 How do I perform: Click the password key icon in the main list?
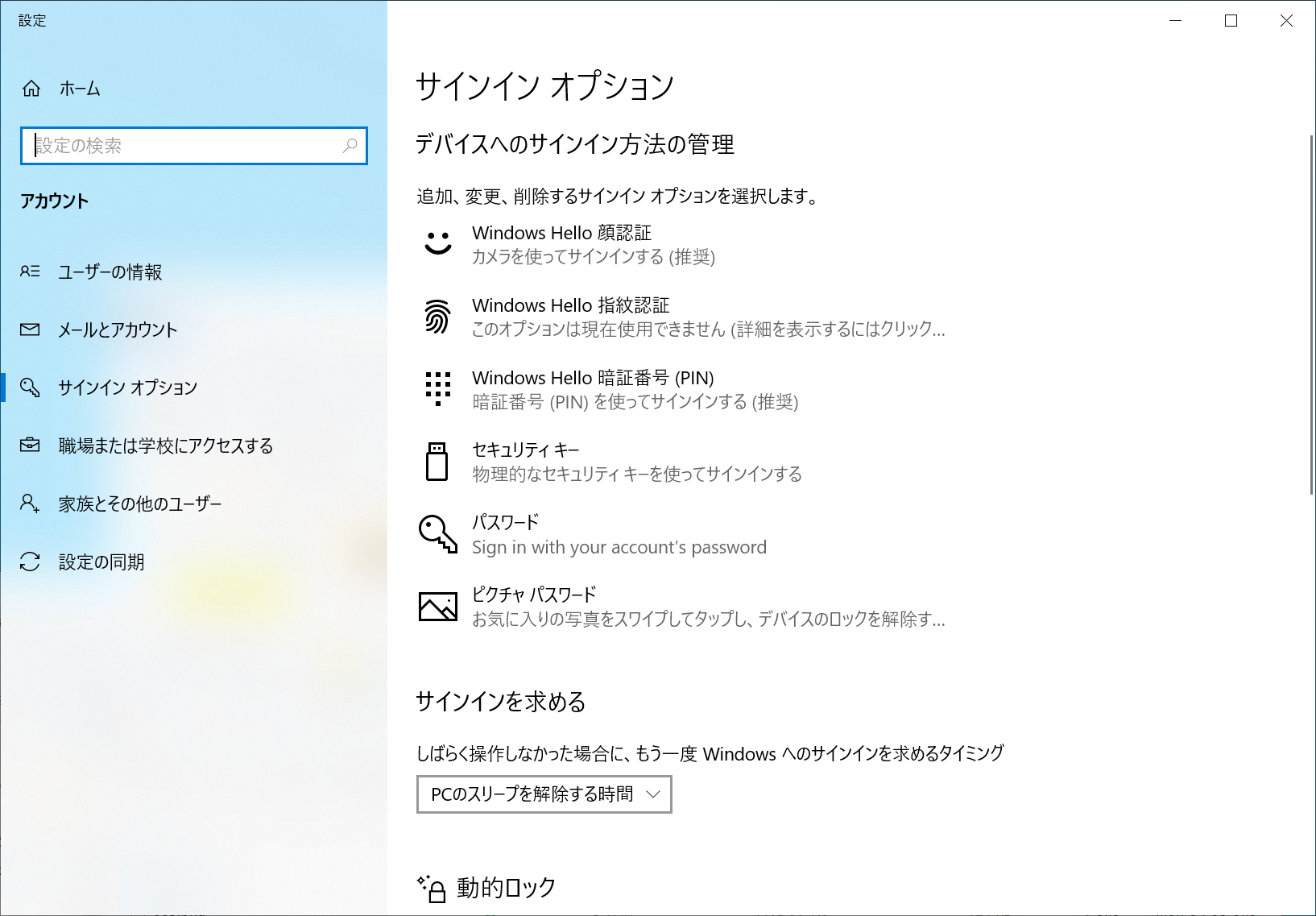tap(438, 533)
